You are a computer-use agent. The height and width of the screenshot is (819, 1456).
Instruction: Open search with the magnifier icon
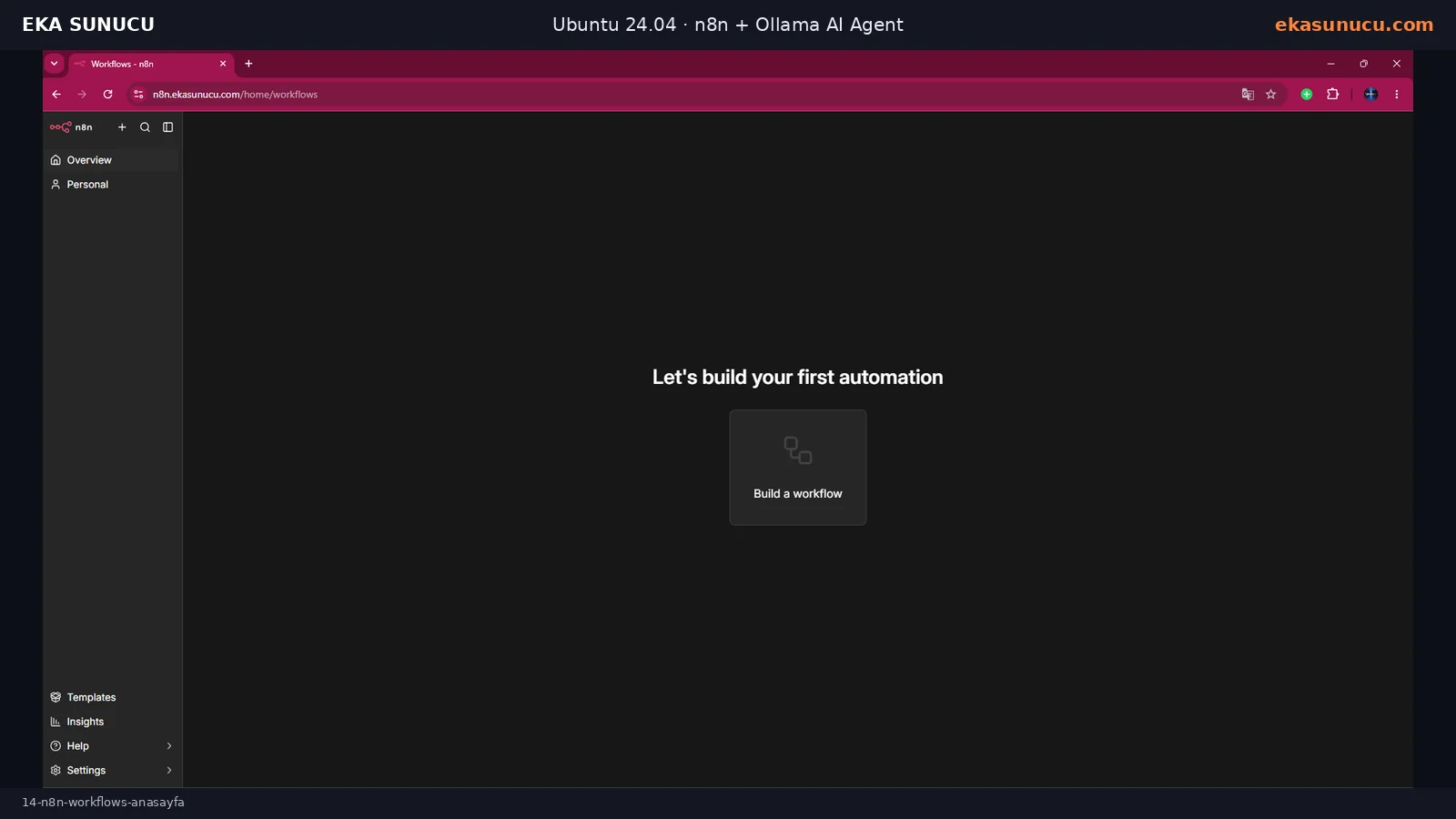[x=145, y=127]
